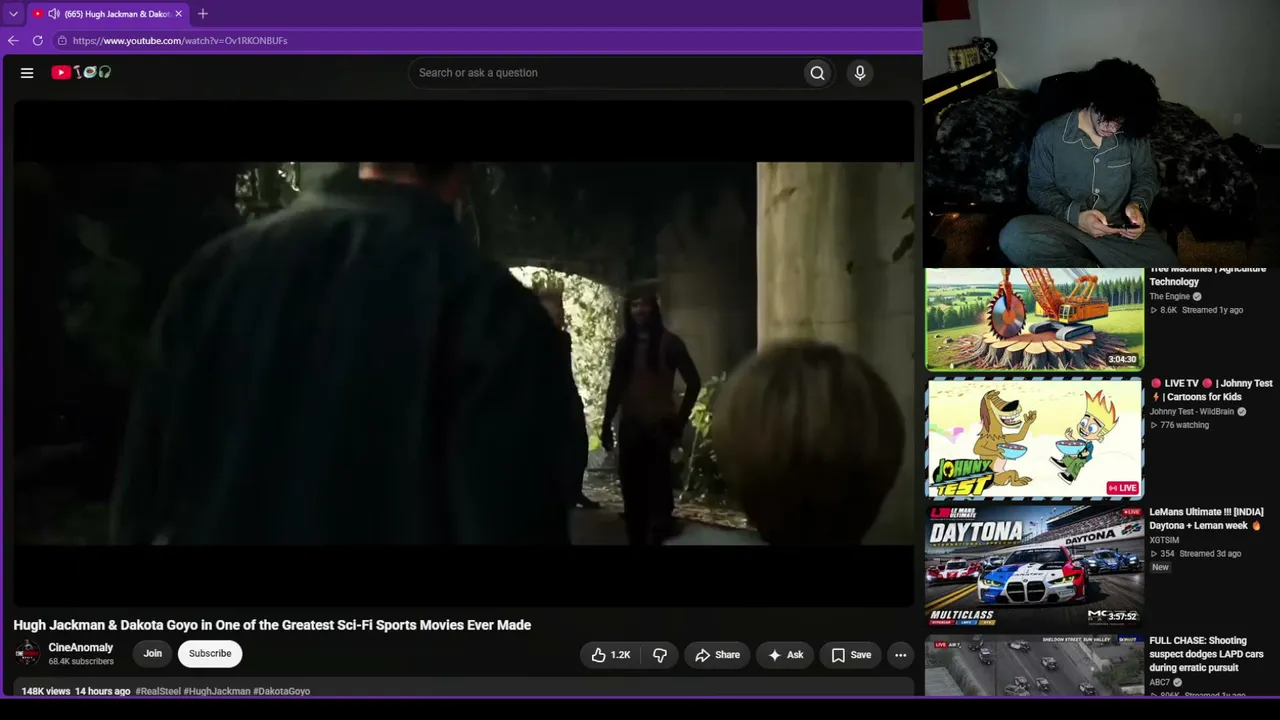The height and width of the screenshot is (720, 1280).
Task: Focus the address bar with the YouTube URL
Action: click(x=180, y=41)
